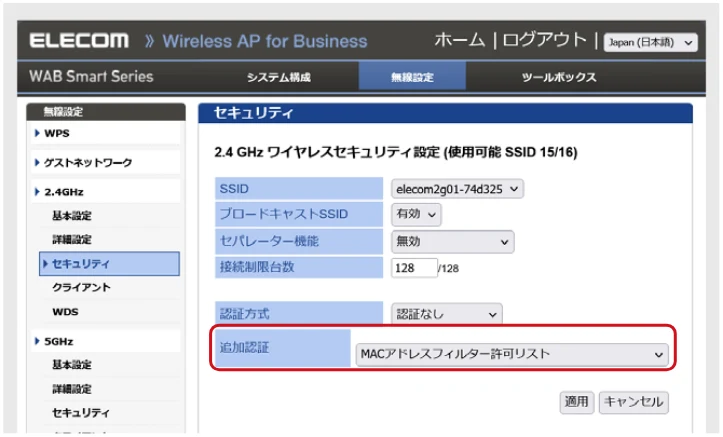
Task: Expand the ゲストネットワーク sidebar section
Action: [x=106, y=162]
